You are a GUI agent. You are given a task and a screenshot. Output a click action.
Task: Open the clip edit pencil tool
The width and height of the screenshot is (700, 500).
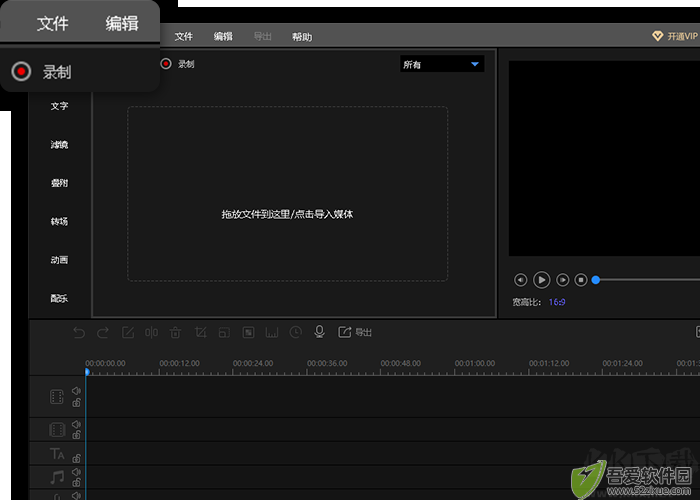(128, 333)
